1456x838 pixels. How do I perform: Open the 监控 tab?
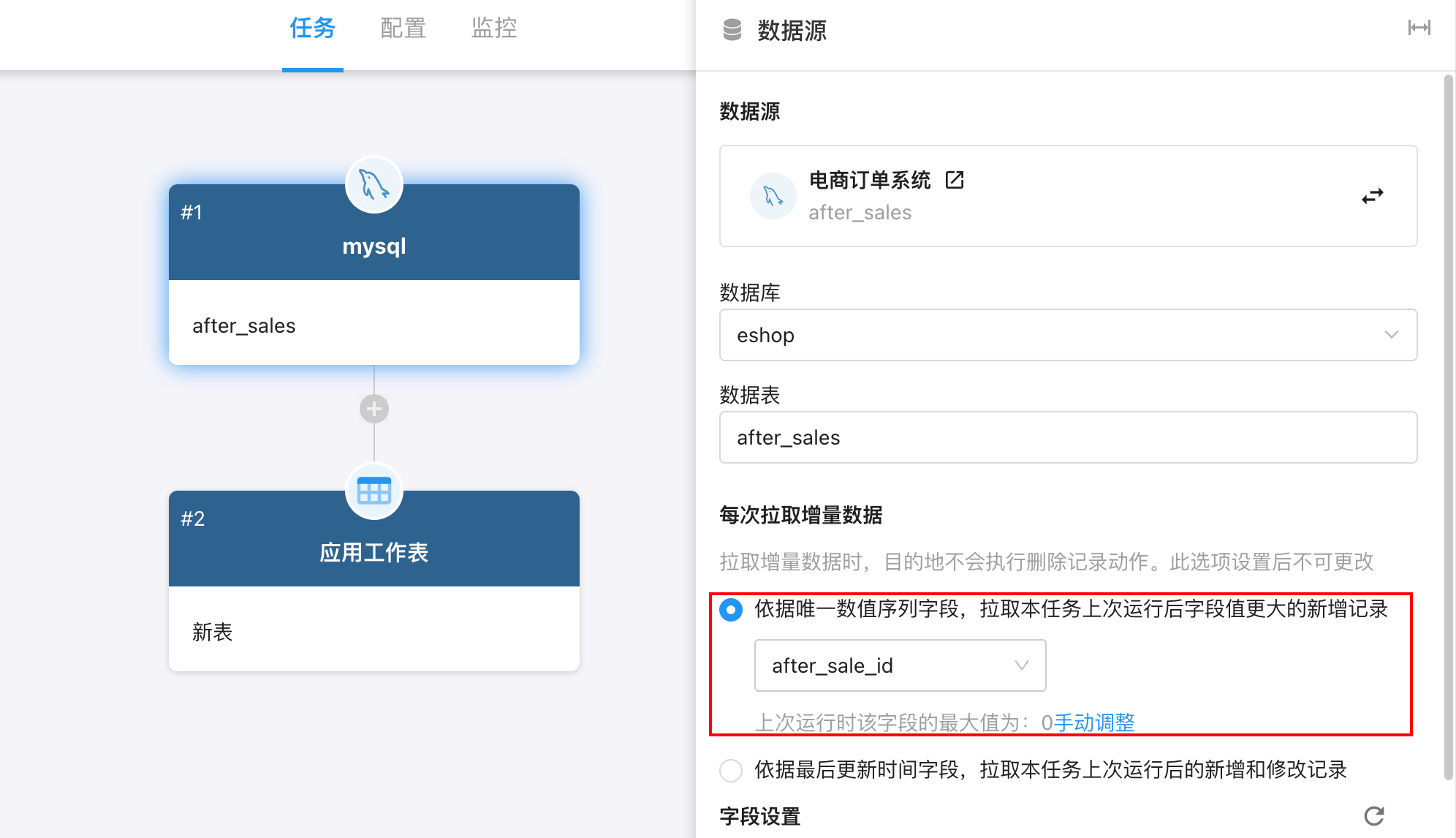click(x=493, y=28)
